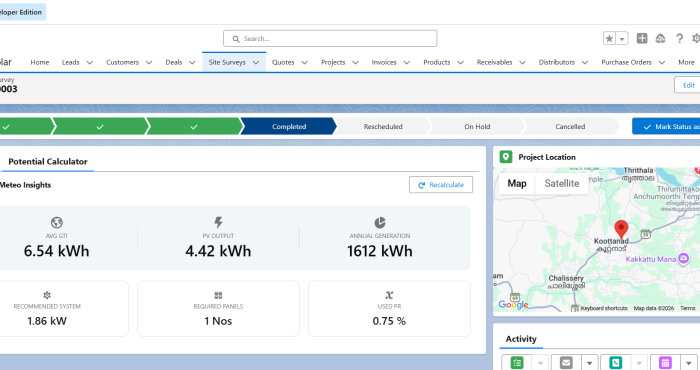
Task: Select the On Hold status stage
Action: [x=477, y=127]
